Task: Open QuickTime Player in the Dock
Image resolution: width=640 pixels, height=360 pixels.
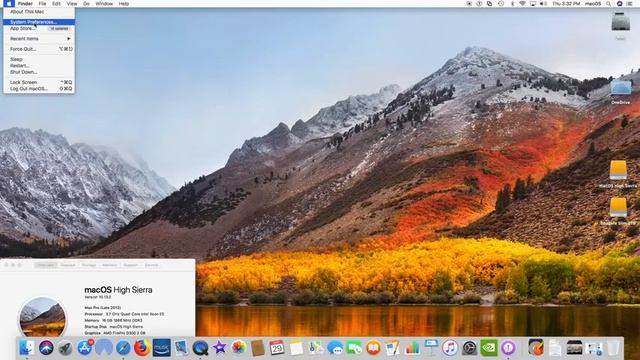Action: (x=200, y=348)
